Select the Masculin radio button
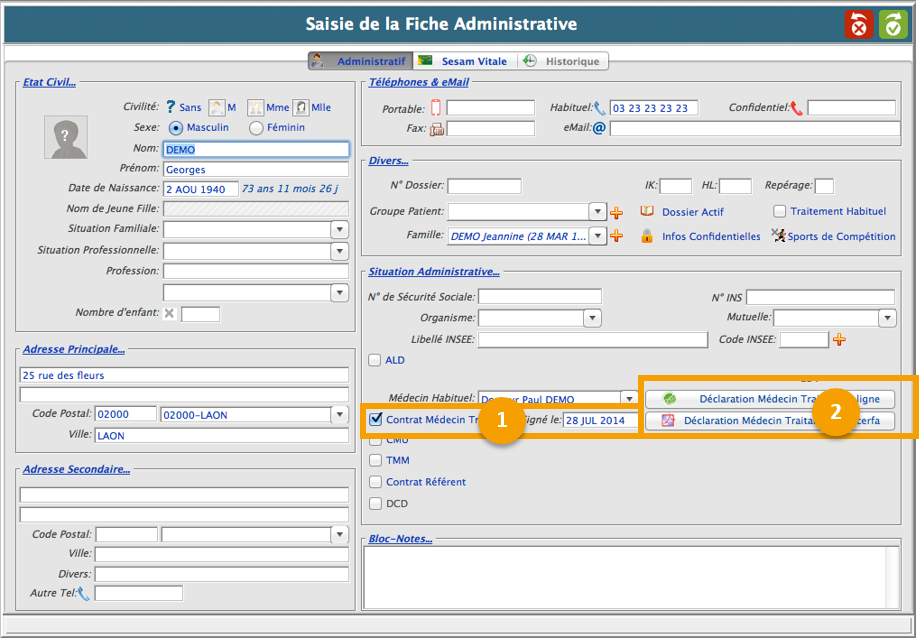 click(176, 128)
